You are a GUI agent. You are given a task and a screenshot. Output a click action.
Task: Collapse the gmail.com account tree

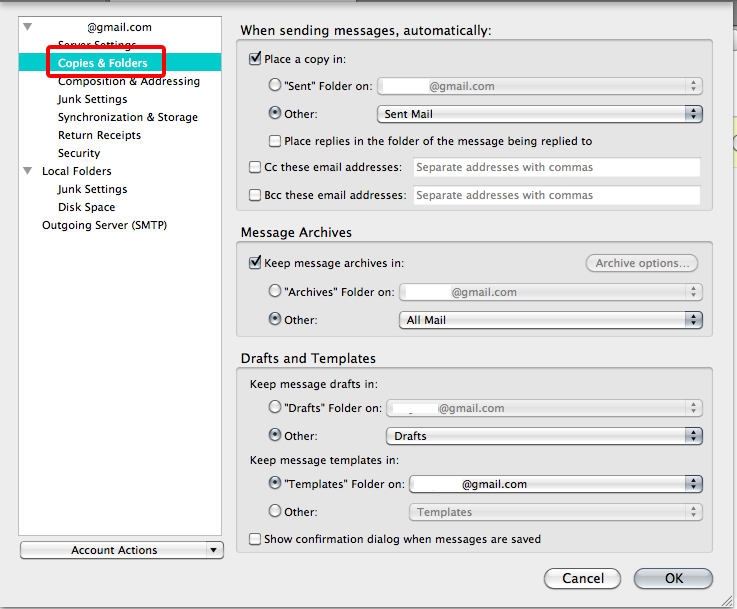pos(28,27)
